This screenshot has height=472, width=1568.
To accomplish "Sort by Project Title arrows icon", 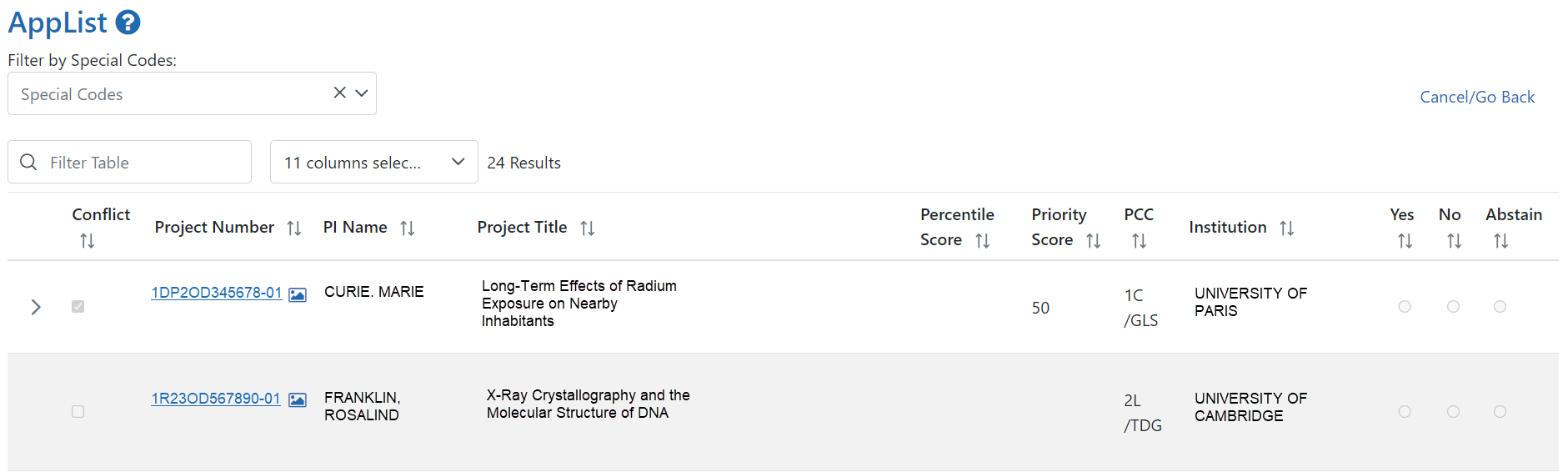I will click(587, 228).
